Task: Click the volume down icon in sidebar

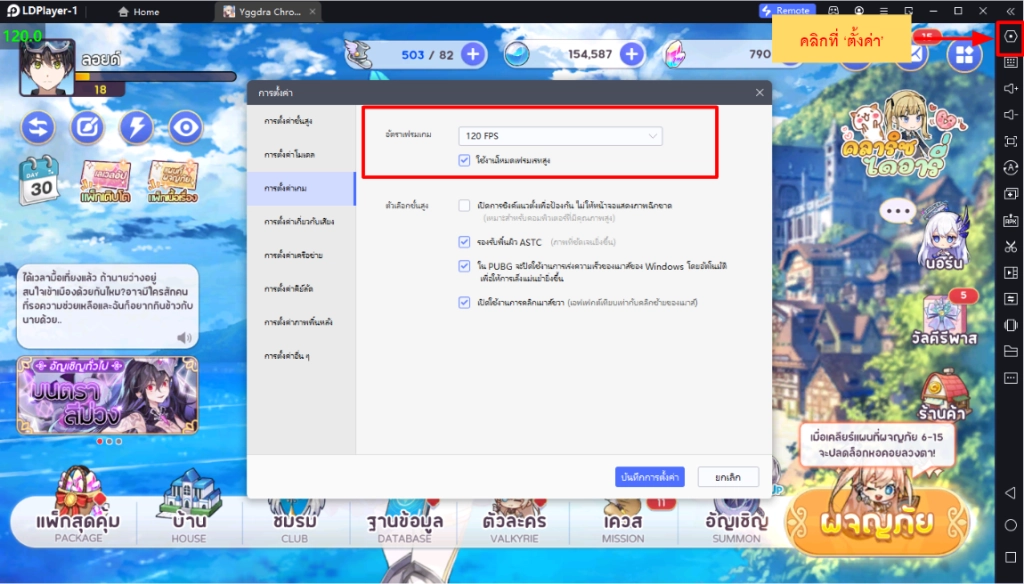Action: 1010,115
